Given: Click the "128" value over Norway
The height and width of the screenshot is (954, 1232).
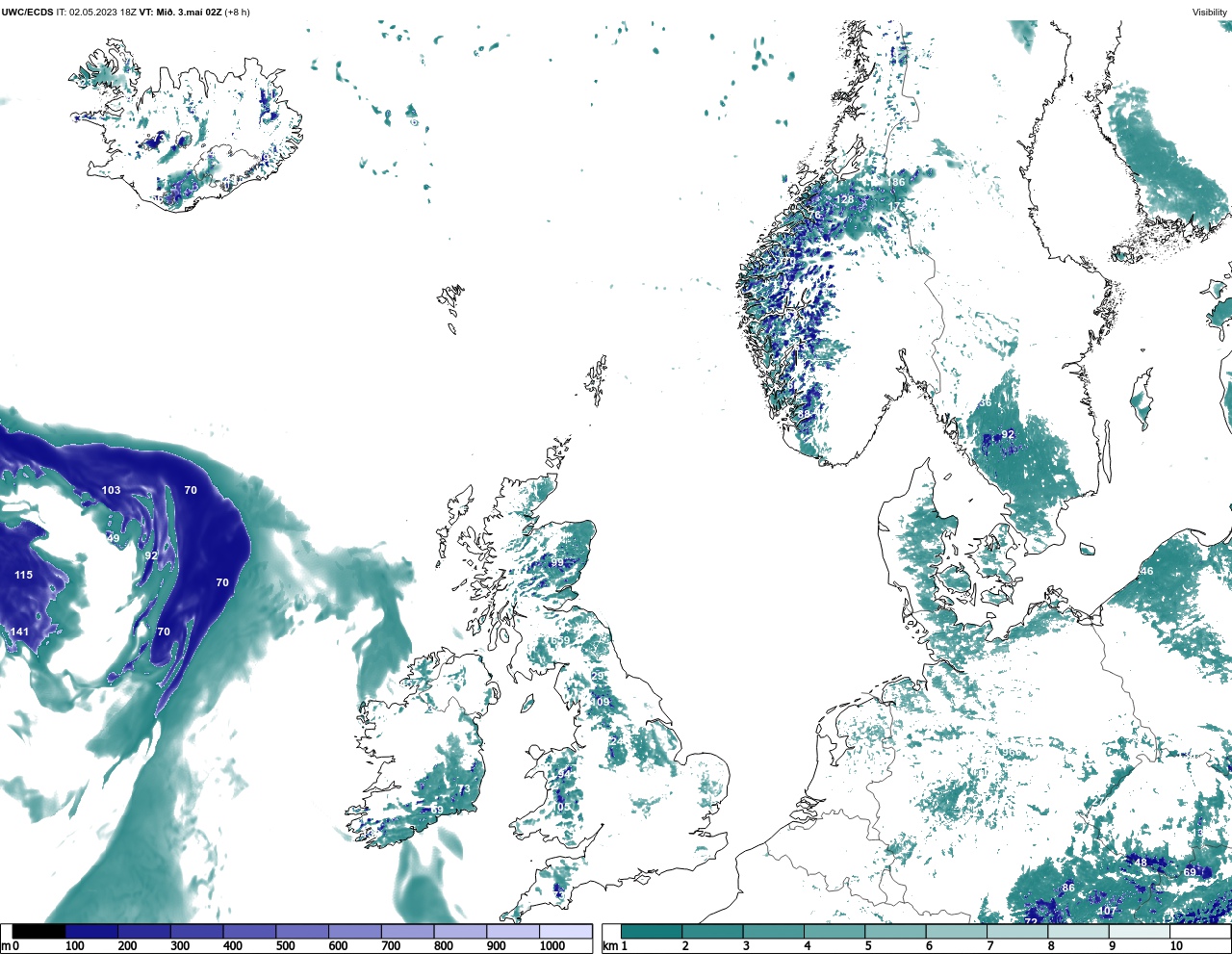Looking at the screenshot, I should pyautogui.click(x=844, y=199).
